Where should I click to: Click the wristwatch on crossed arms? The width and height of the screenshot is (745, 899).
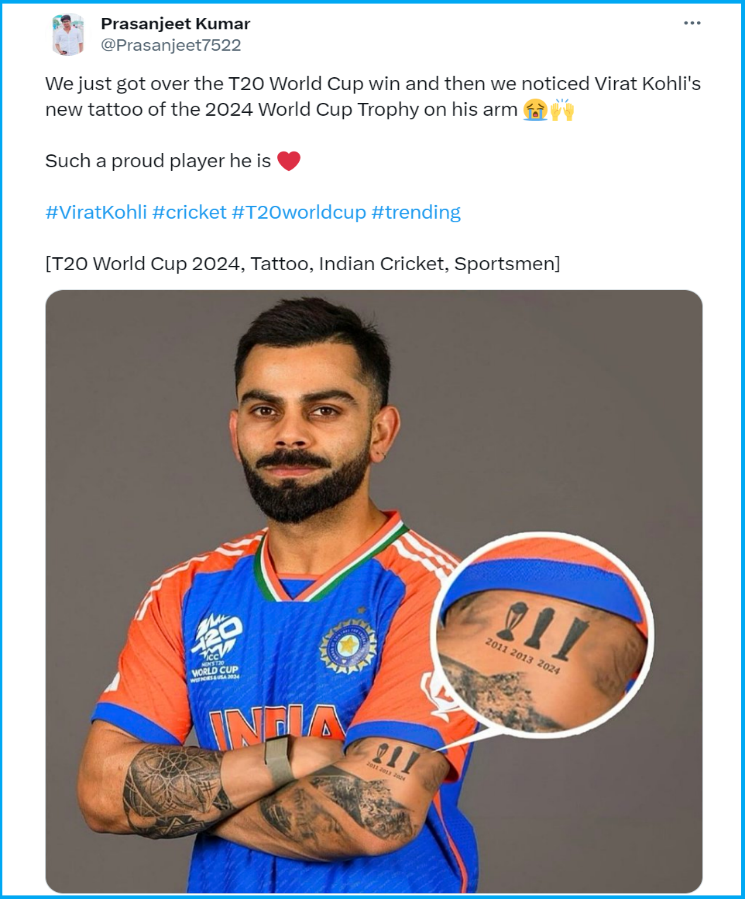tap(279, 761)
